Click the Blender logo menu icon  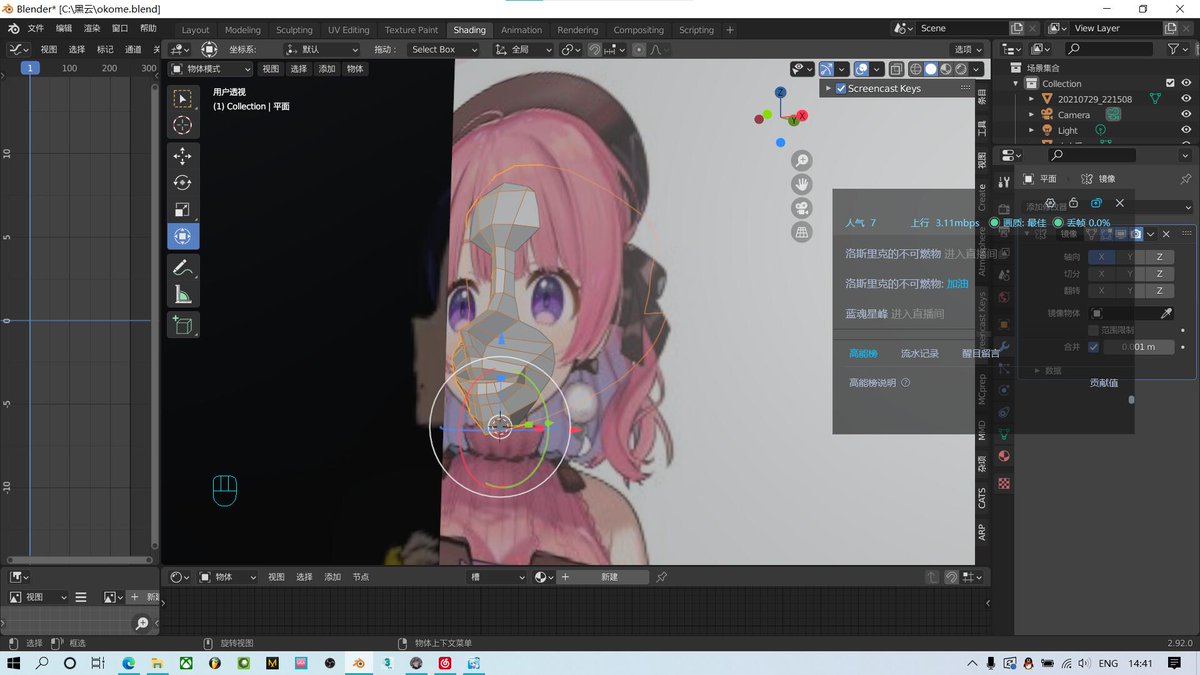(x=13, y=28)
